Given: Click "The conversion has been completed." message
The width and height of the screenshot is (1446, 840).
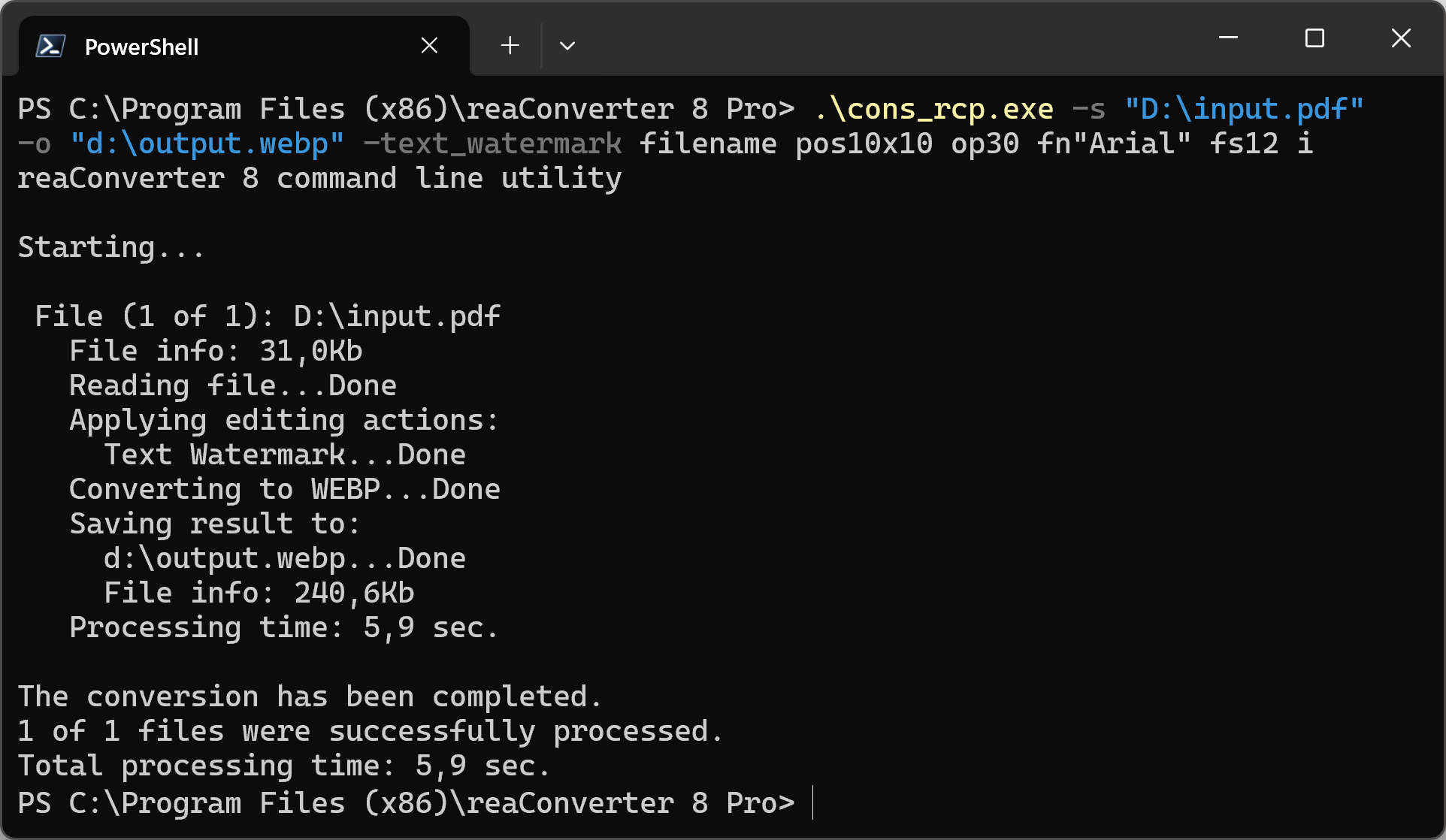Looking at the screenshot, I should (x=310, y=697).
